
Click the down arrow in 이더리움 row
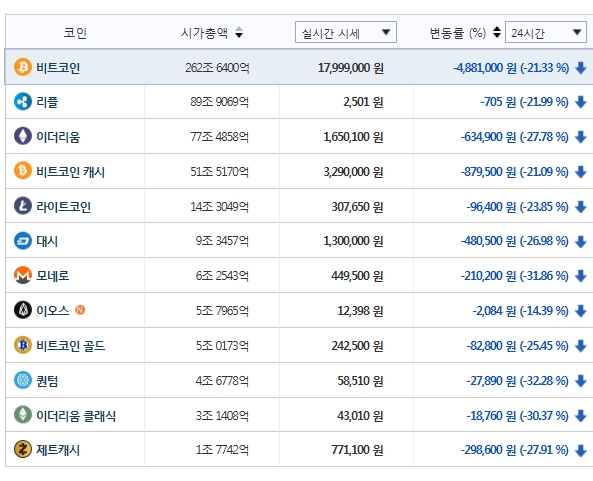(581, 137)
